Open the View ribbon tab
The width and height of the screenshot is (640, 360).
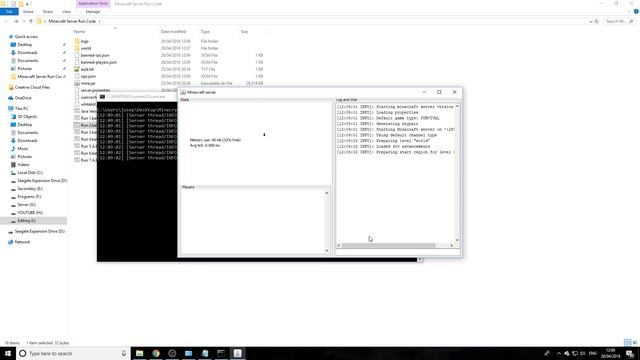pyautogui.click(x=66, y=12)
